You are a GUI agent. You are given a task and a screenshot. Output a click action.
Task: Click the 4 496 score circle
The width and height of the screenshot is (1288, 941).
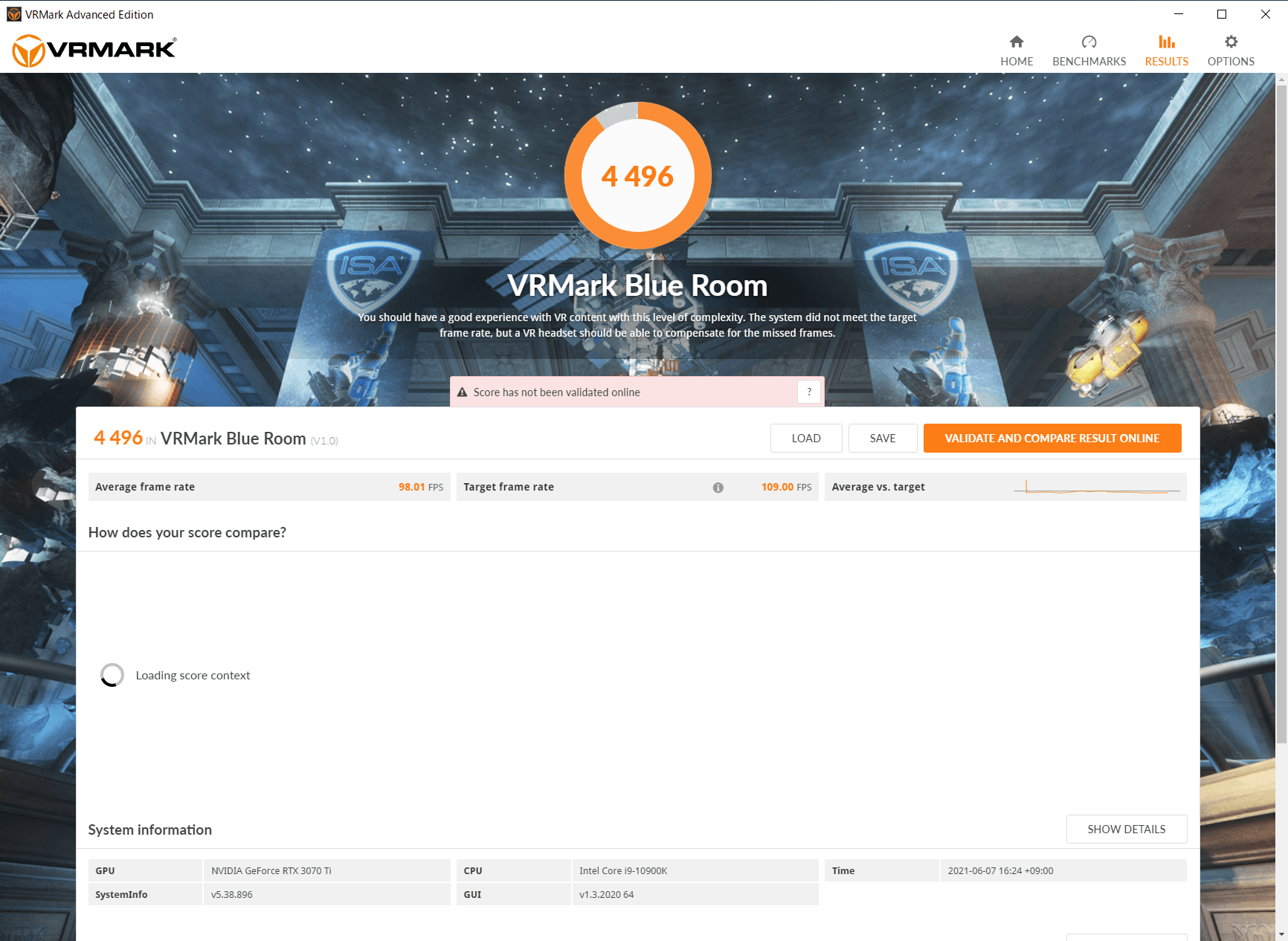pos(638,176)
